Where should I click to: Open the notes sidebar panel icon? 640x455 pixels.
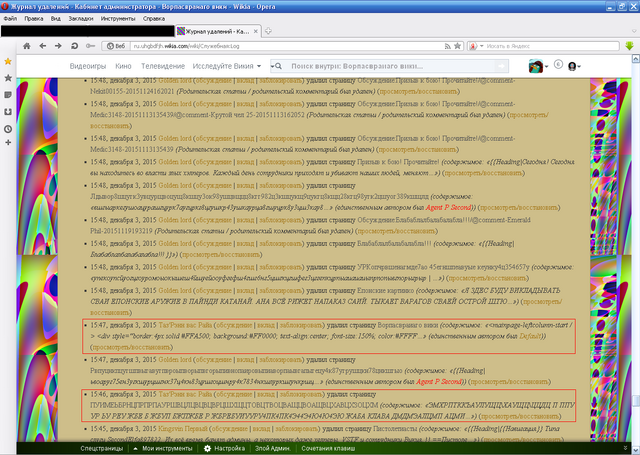tap(8, 95)
